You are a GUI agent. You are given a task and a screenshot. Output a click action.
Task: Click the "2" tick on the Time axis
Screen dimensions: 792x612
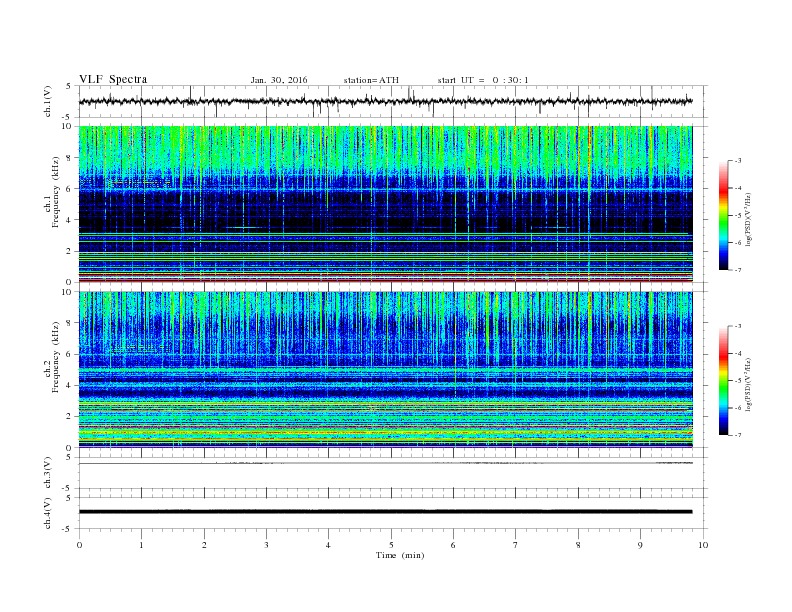pyautogui.click(x=204, y=545)
